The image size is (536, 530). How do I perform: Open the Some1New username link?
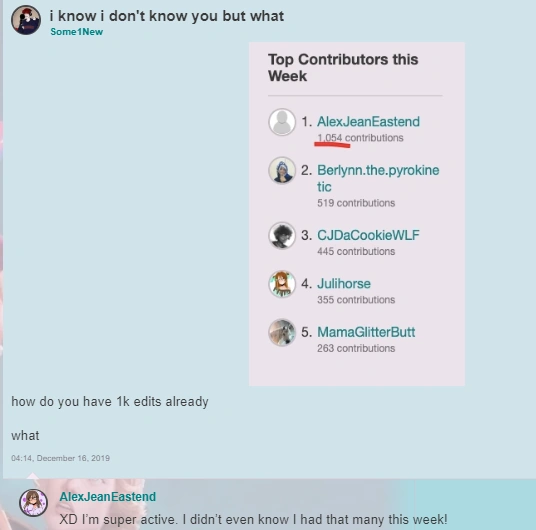point(77,32)
